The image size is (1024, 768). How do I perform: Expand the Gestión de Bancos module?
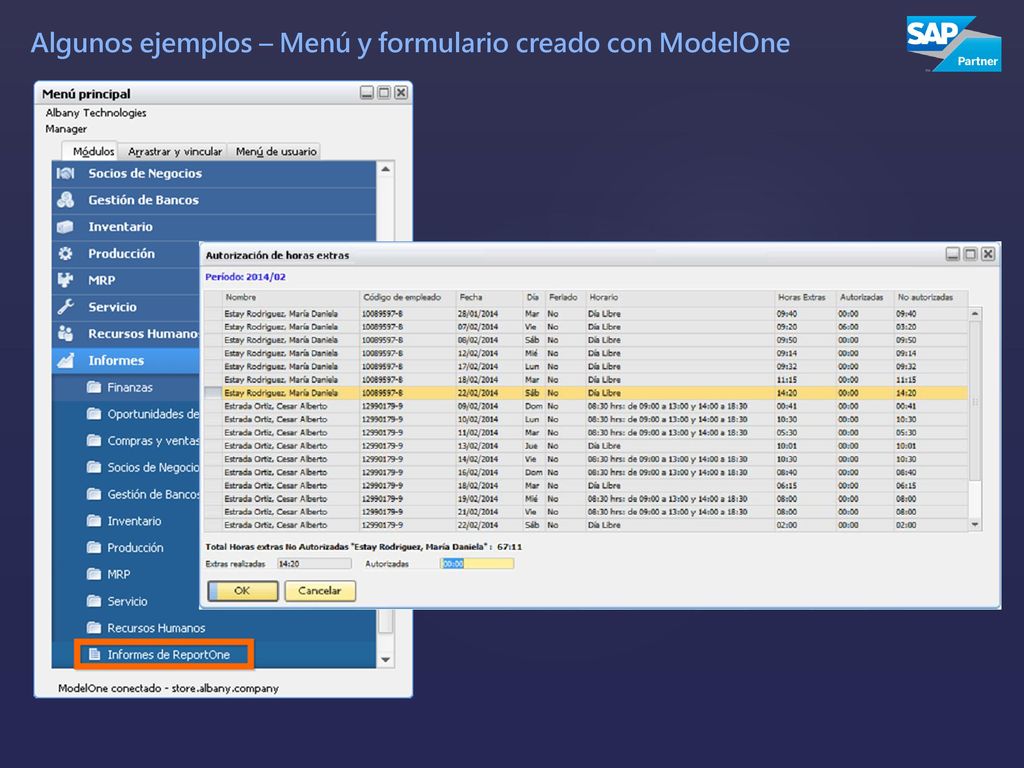(x=214, y=200)
